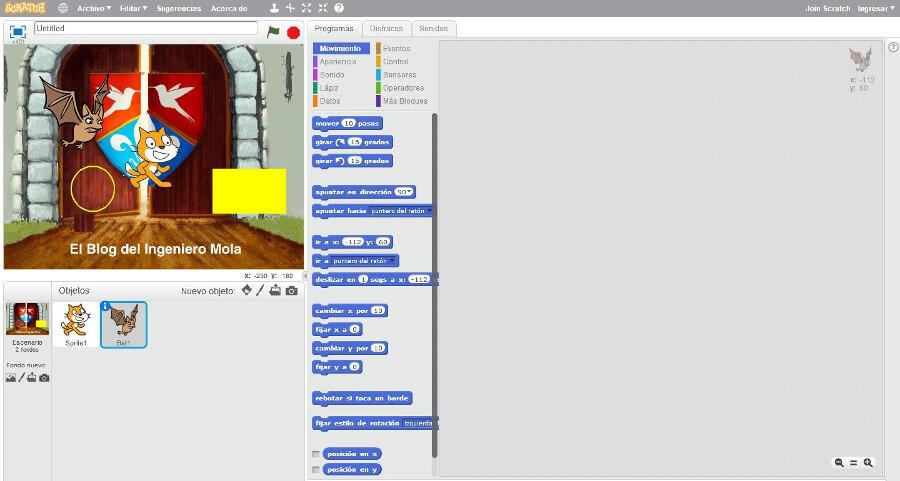Click steps value in 'mover pasos' block

348,123
